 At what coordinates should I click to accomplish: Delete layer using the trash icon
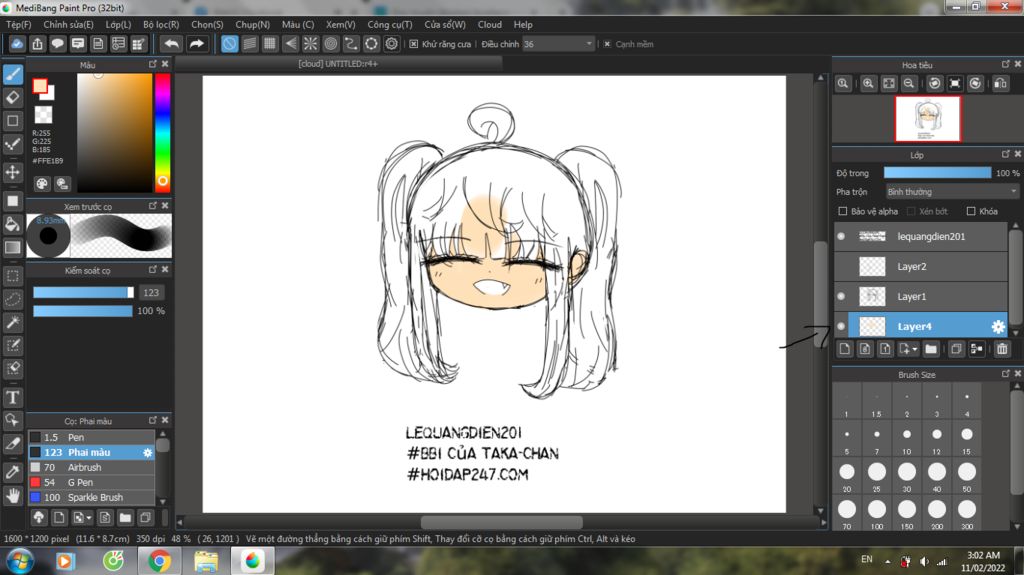tap(1002, 349)
